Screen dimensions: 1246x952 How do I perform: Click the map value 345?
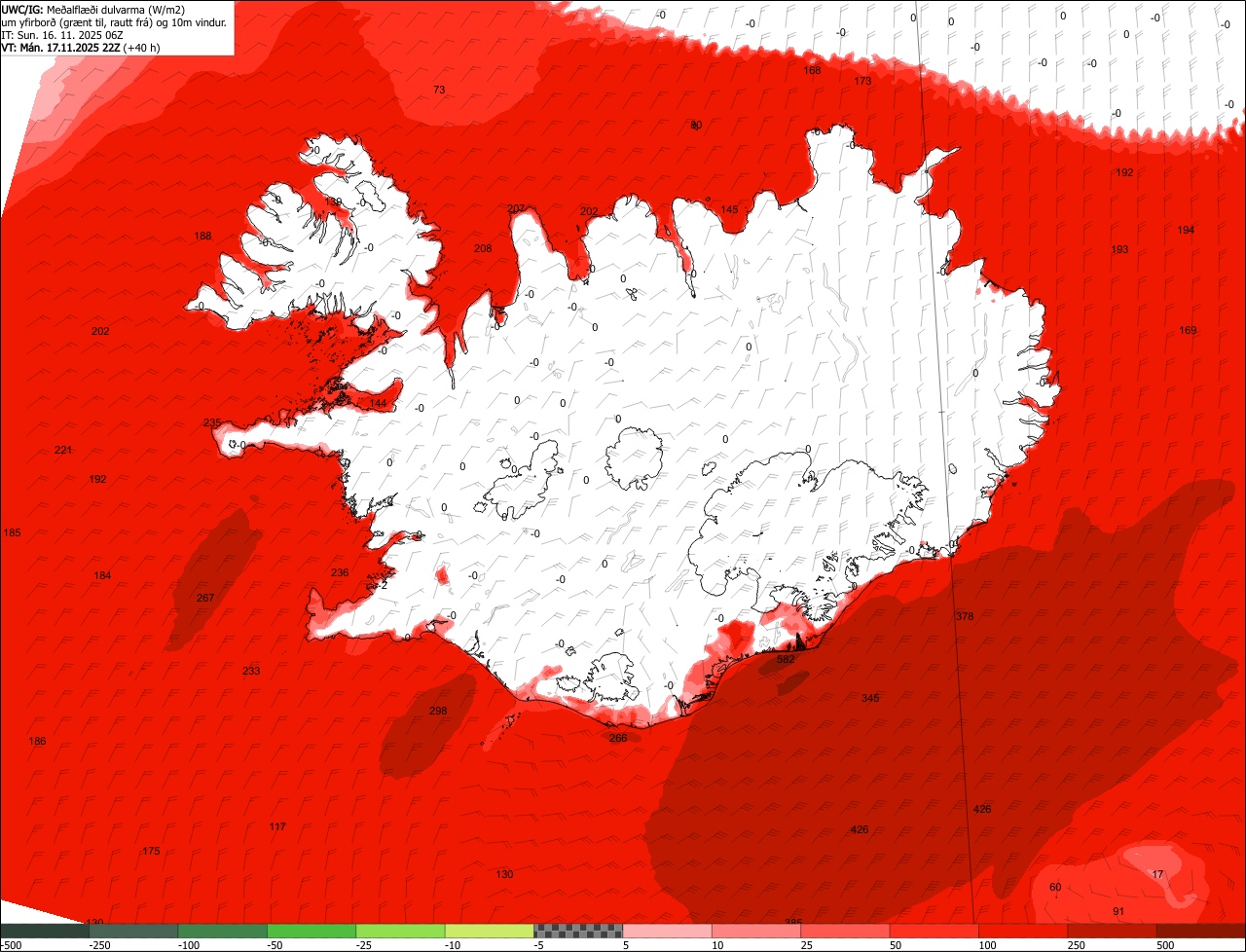pos(870,698)
